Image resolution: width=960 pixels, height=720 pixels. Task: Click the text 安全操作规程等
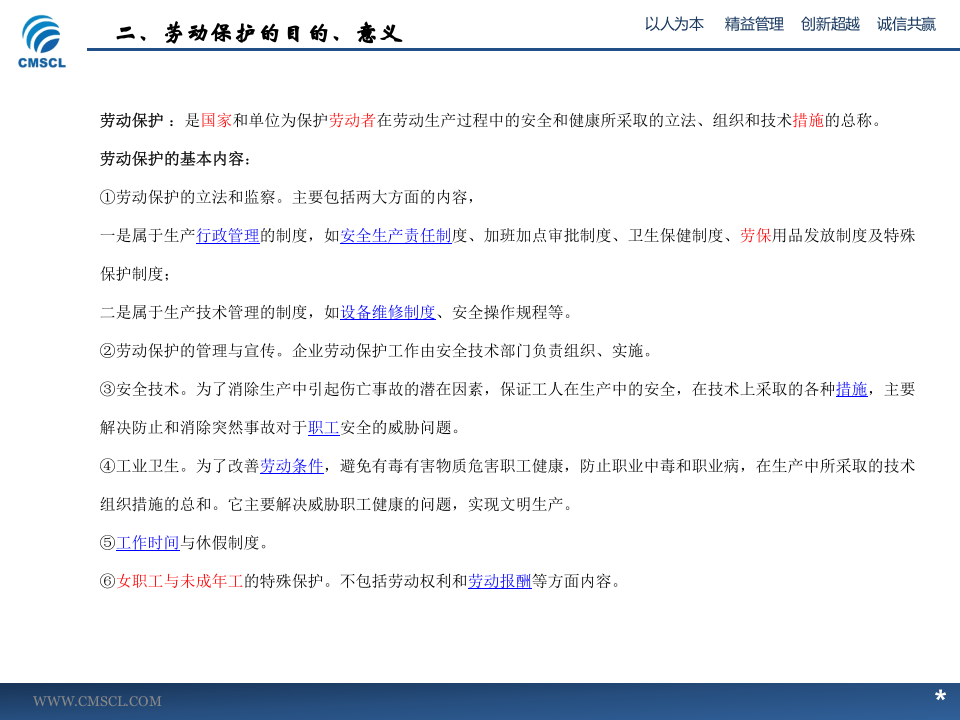(508, 312)
